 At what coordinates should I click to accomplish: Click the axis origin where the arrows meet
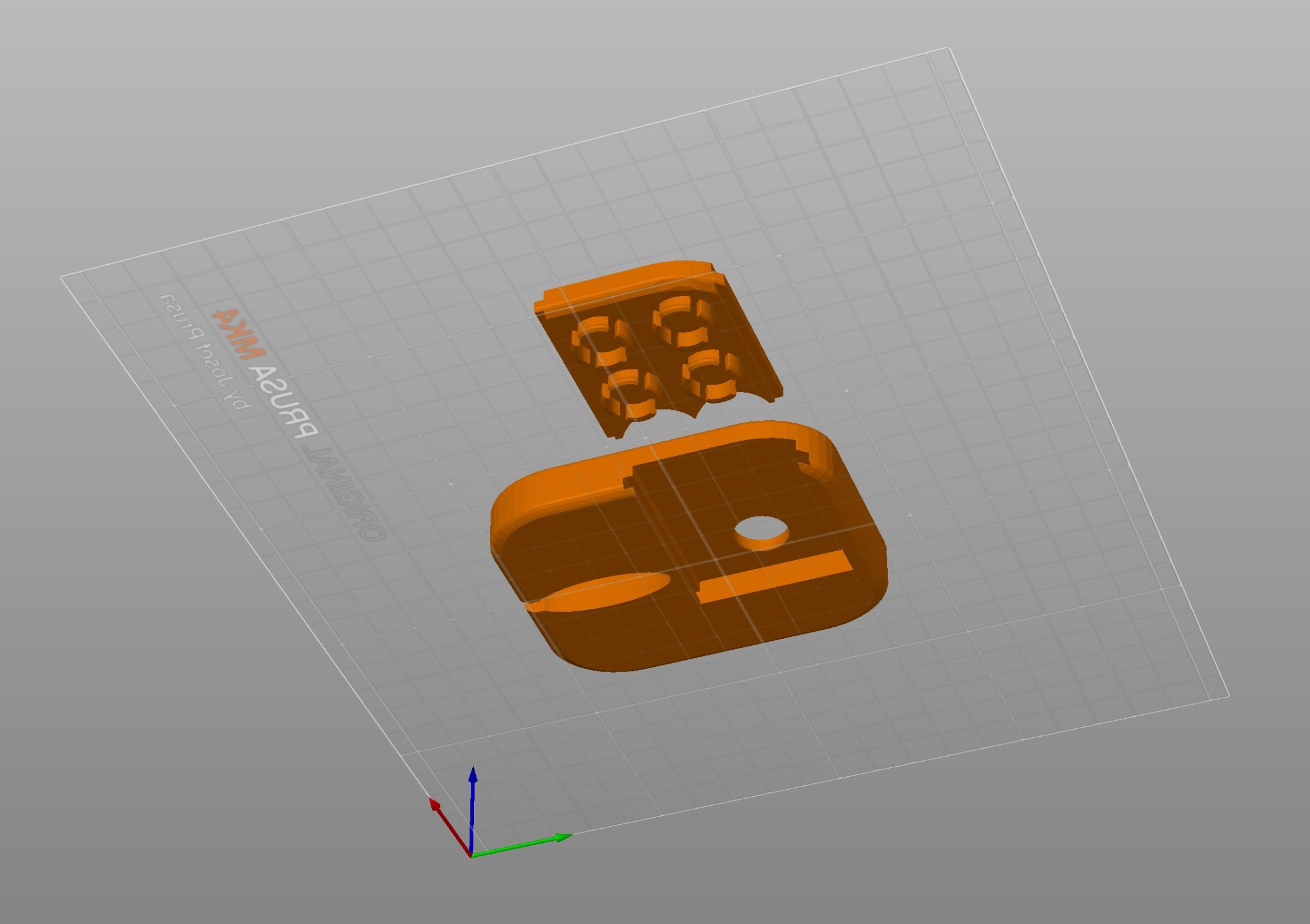[471, 854]
